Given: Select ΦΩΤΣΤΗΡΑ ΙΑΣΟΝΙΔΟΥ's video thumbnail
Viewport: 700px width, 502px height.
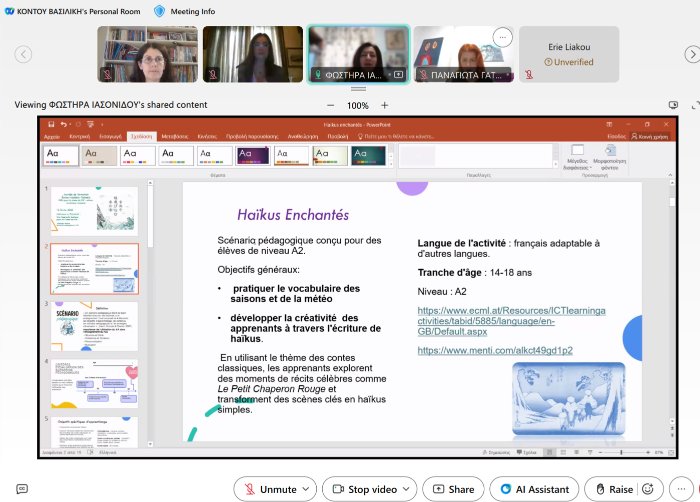Looking at the screenshot, I should click(357, 54).
